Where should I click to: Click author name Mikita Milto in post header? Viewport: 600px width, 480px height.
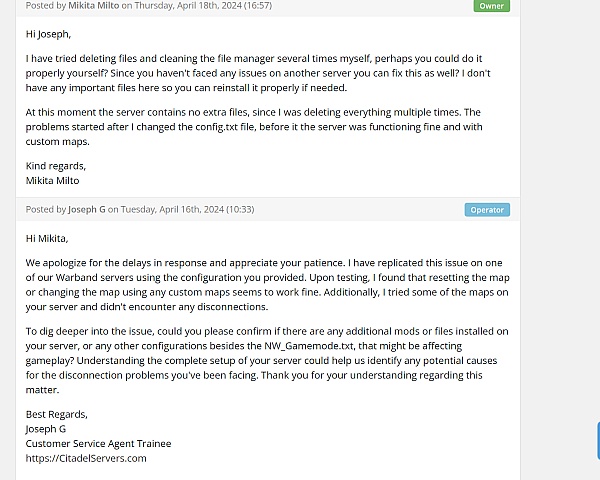(x=94, y=5)
